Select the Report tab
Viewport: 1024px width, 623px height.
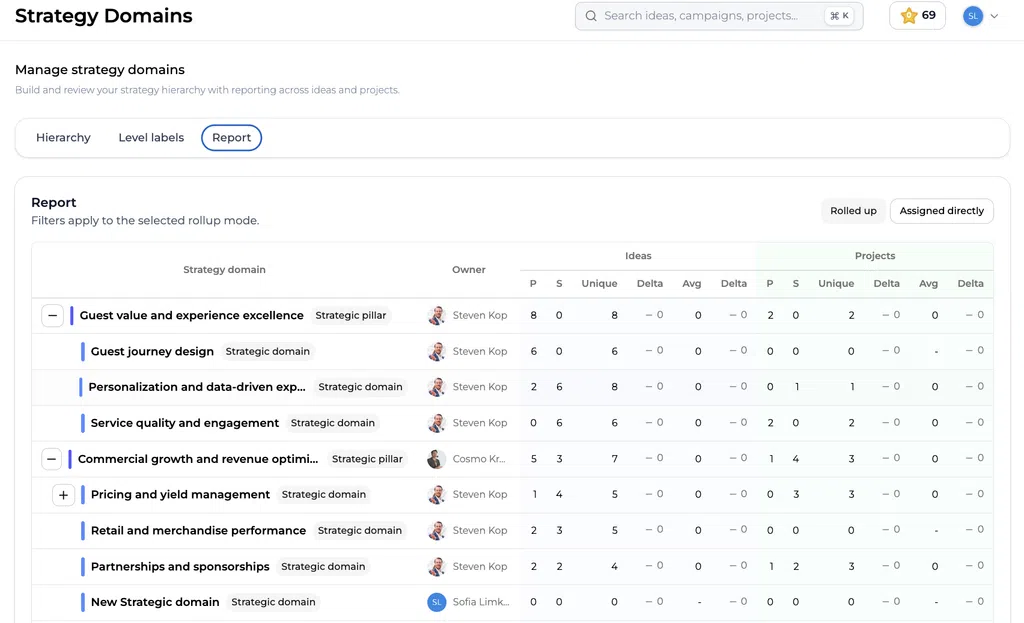(231, 138)
